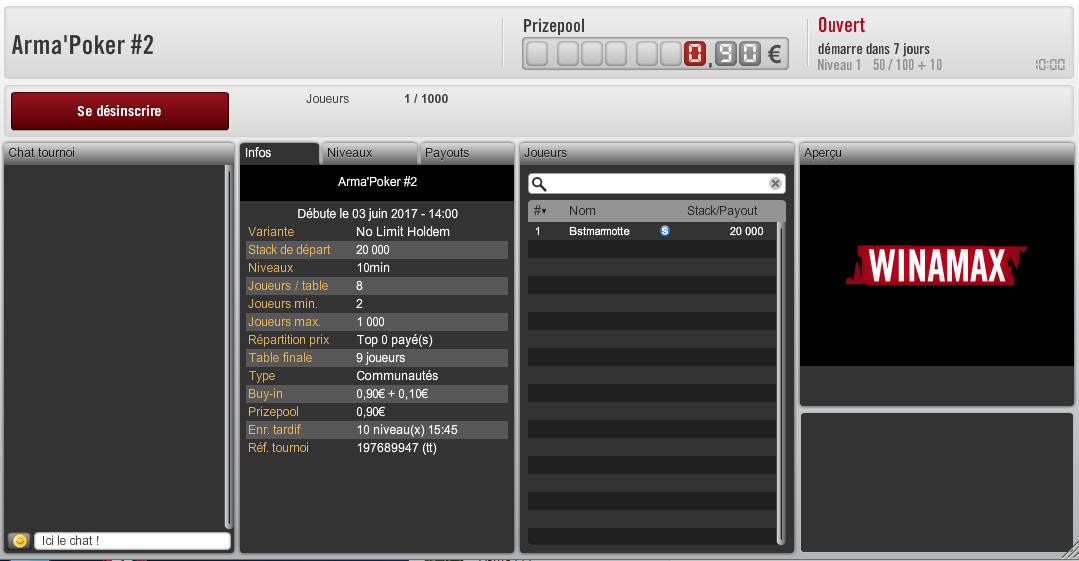Click the Winamax logo preview
The image size is (1079, 561).
pos(937,266)
